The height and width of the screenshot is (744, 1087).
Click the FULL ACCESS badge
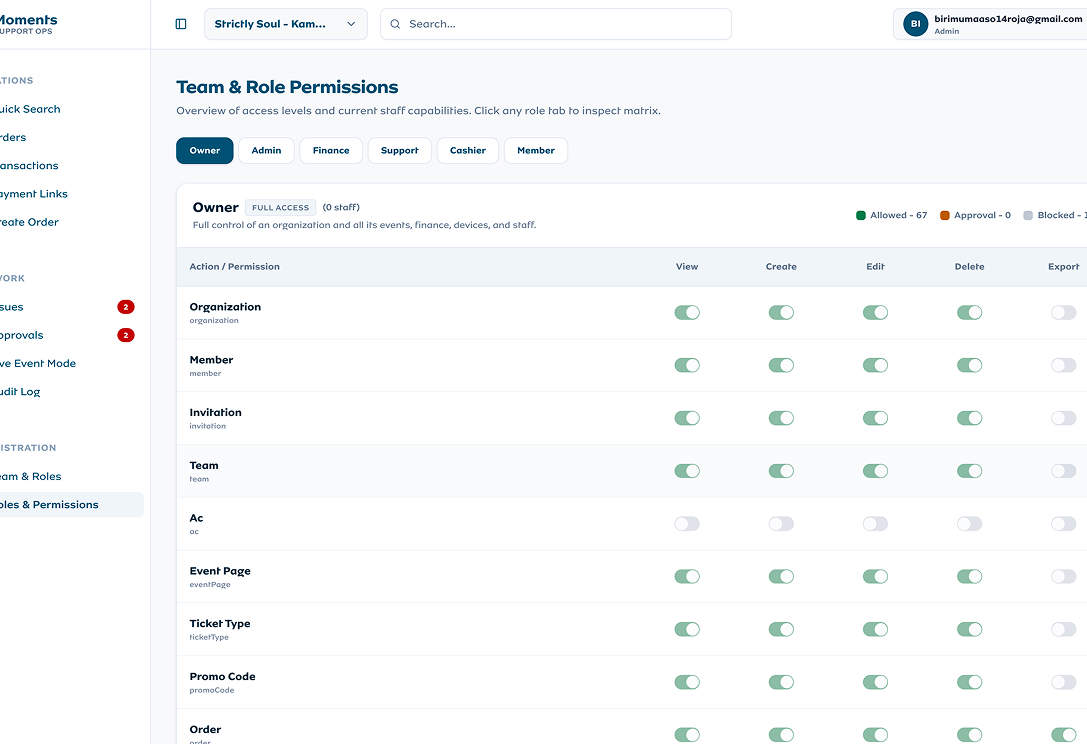click(x=281, y=207)
